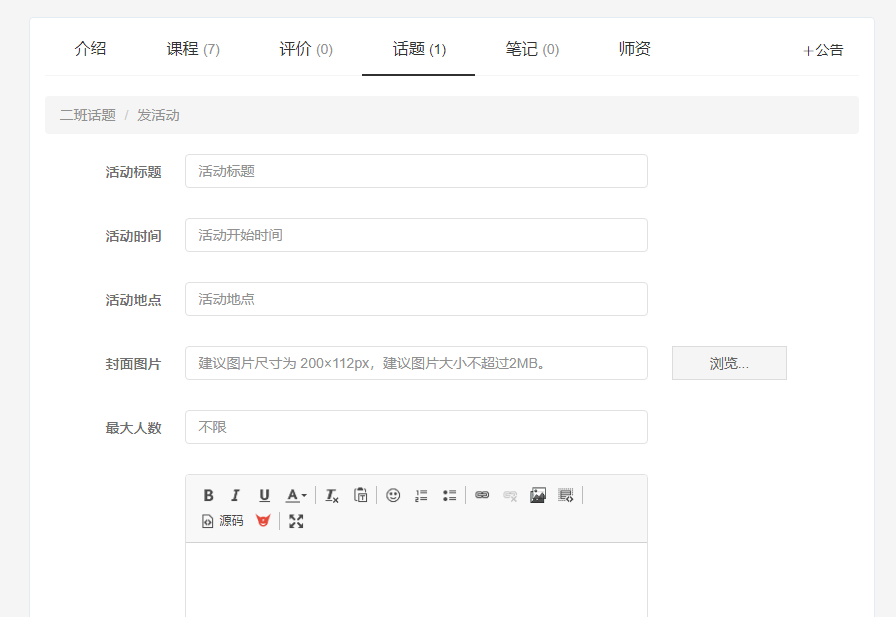Open the emoji smiley picker
This screenshot has height=617, width=896.
[x=393, y=495]
